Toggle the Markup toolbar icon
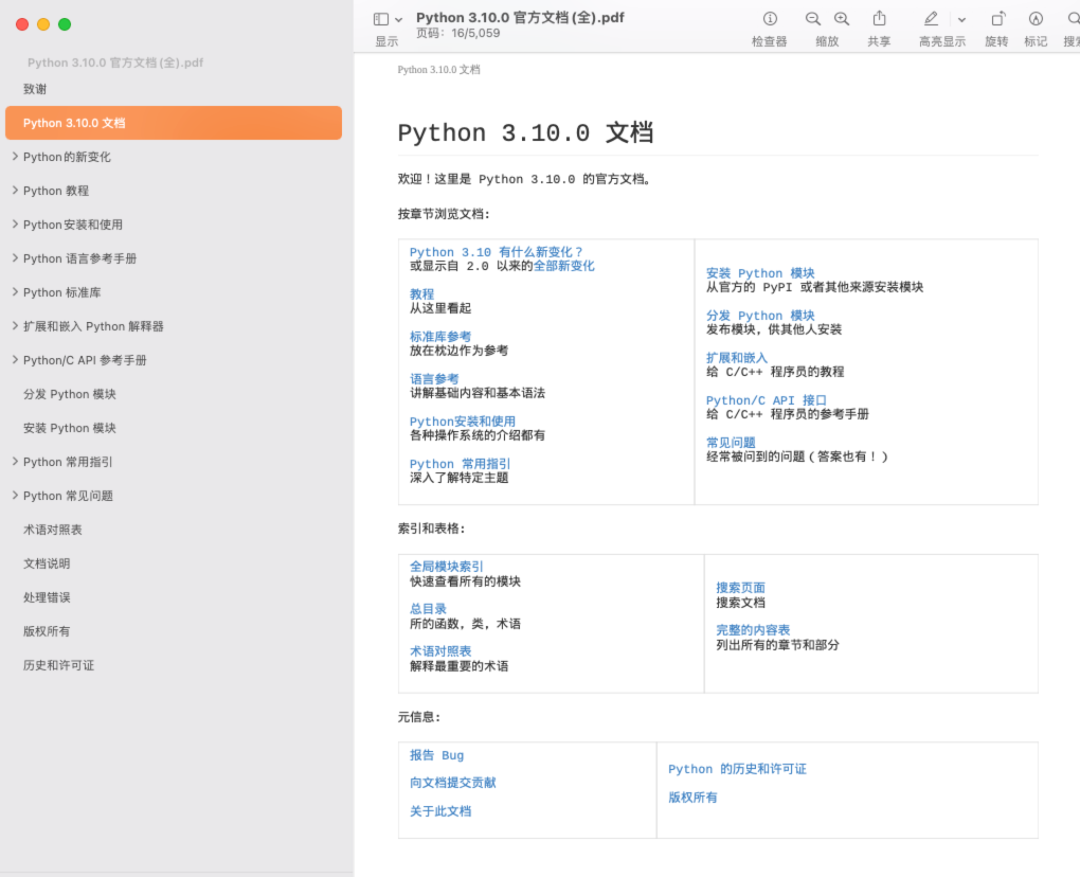The image size is (1080, 877). click(1035, 19)
